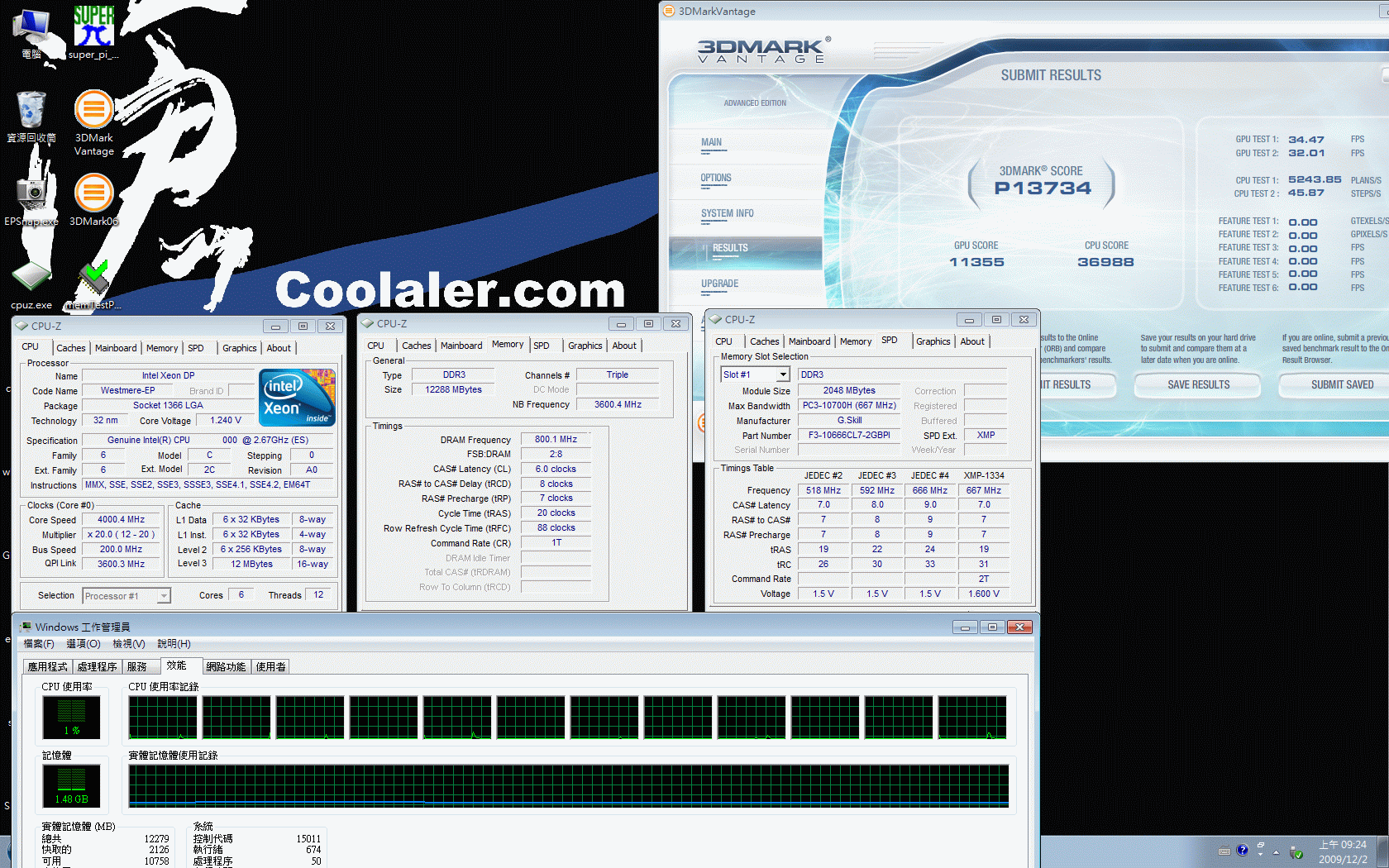Minimize the Task Manager window
This screenshot has width=1389, height=868.
pyautogui.click(x=965, y=627)
